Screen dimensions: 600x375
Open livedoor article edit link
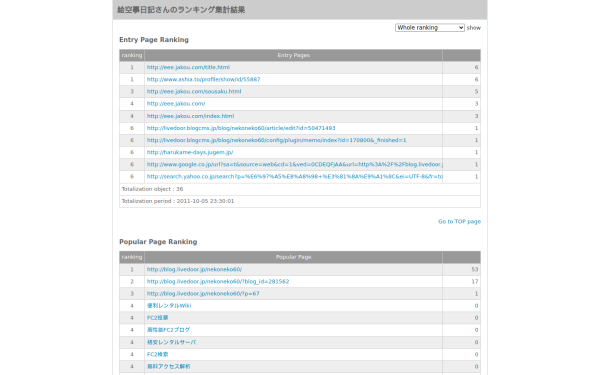pyautogui.click(x=241, y=128)
